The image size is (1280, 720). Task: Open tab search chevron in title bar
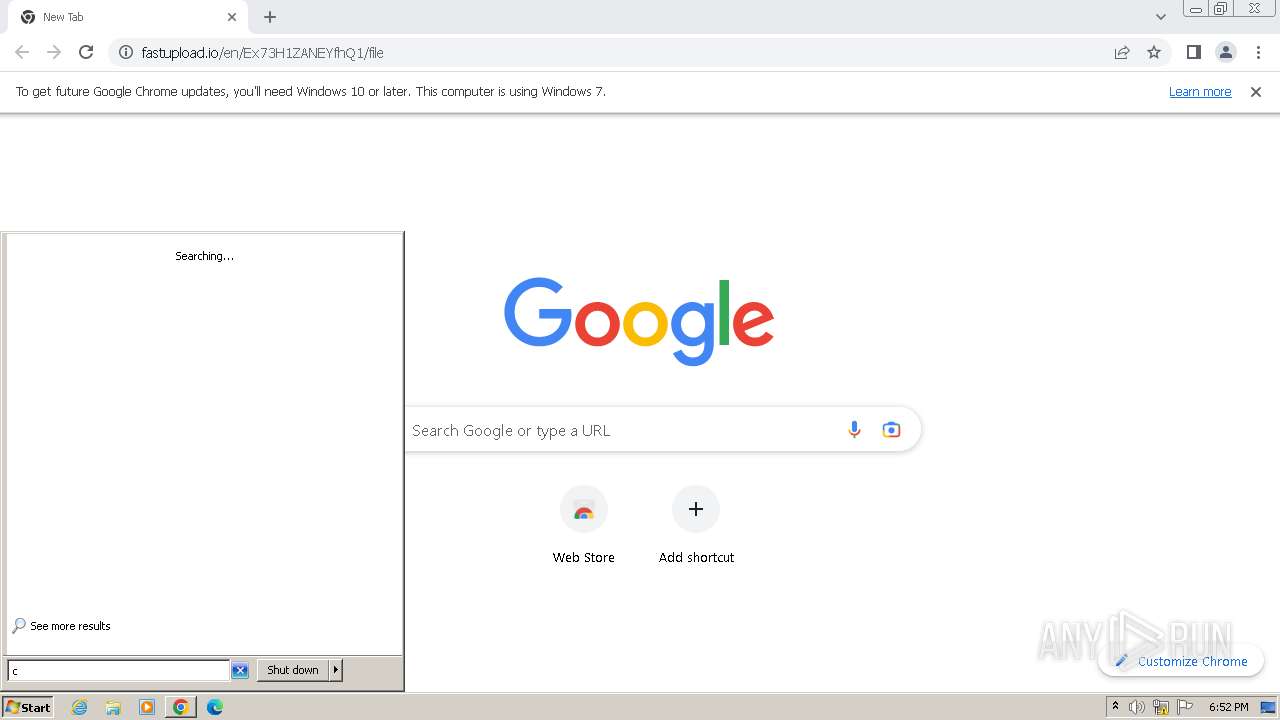point(1160,17)
